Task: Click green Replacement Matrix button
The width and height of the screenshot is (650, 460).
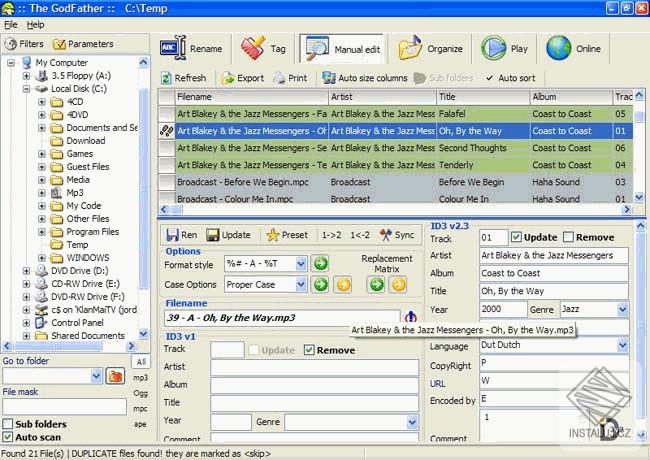Action: pos(376,285)
